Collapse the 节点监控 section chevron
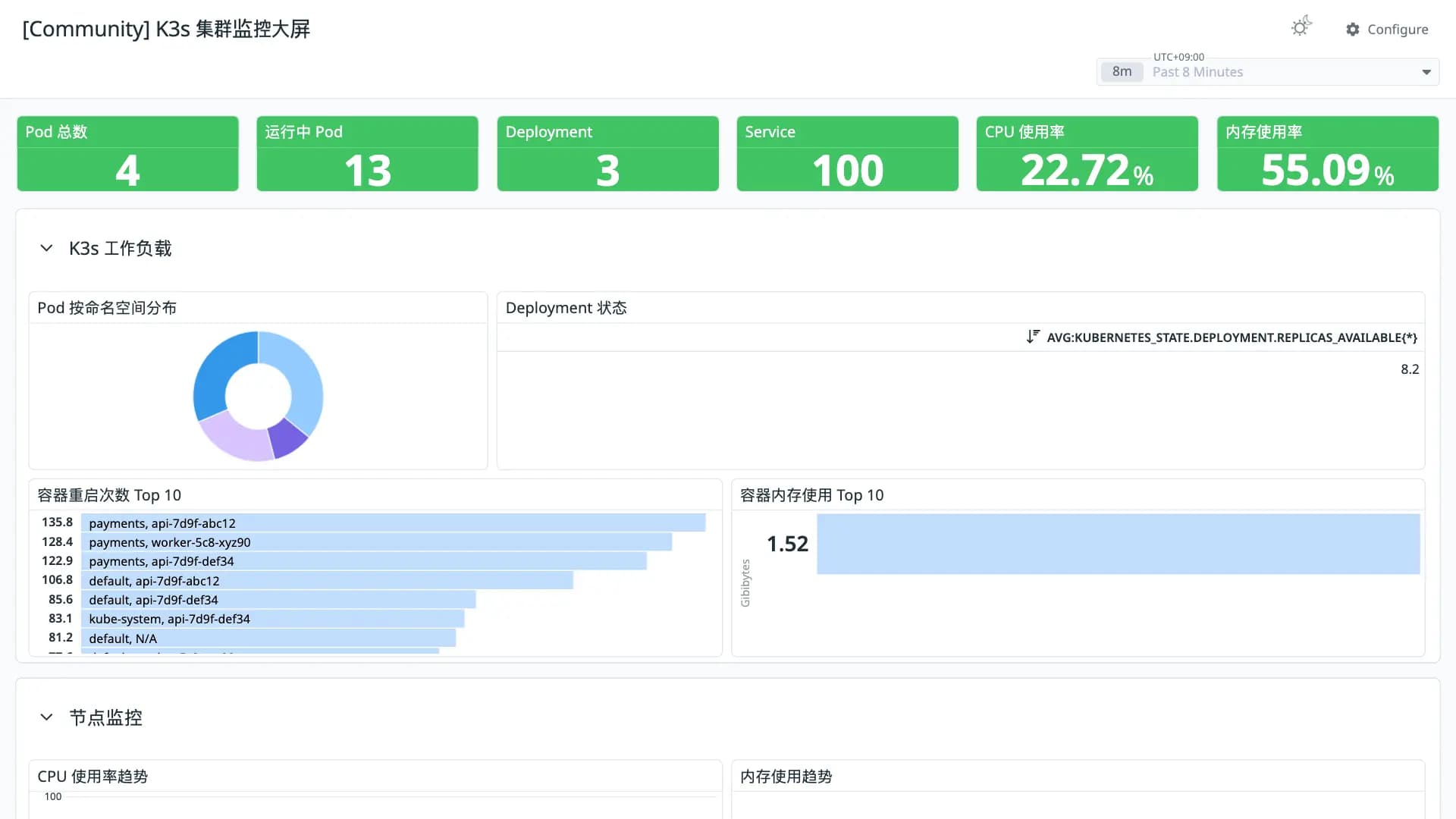 (46, 717)
